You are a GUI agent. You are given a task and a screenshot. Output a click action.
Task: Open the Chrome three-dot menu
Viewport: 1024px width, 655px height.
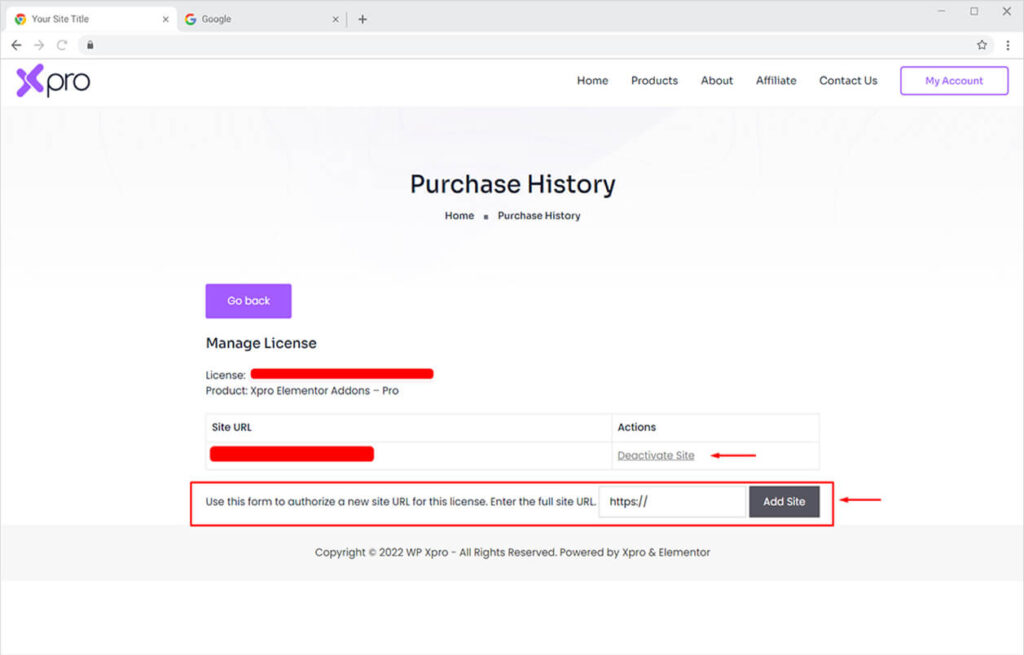click(1007, 45)
